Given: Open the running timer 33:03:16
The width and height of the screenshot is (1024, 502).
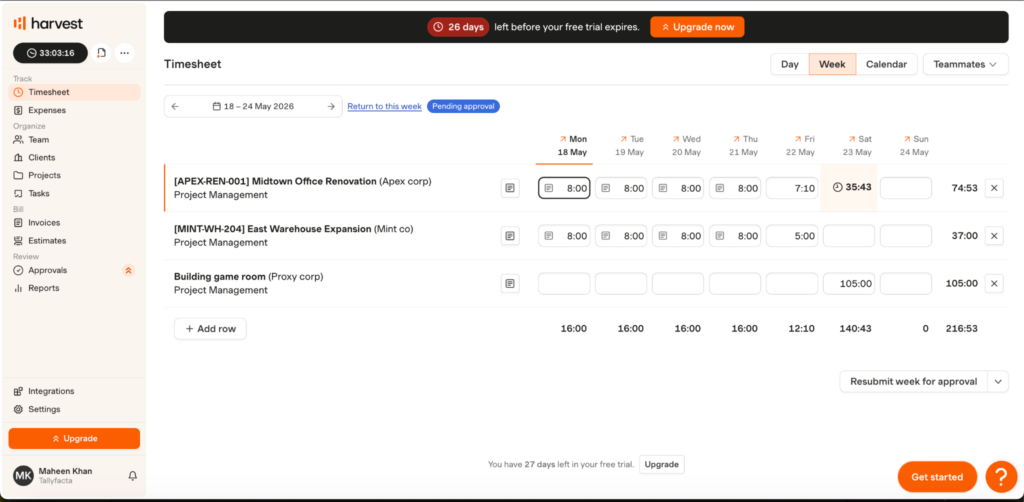Looking at the screenshot, I should (50, 53).
